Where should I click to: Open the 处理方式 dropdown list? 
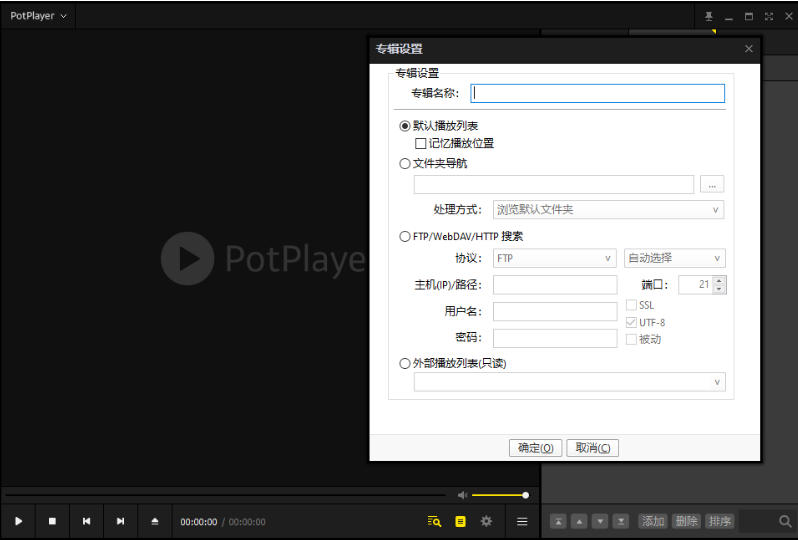(x=607, y=210)
